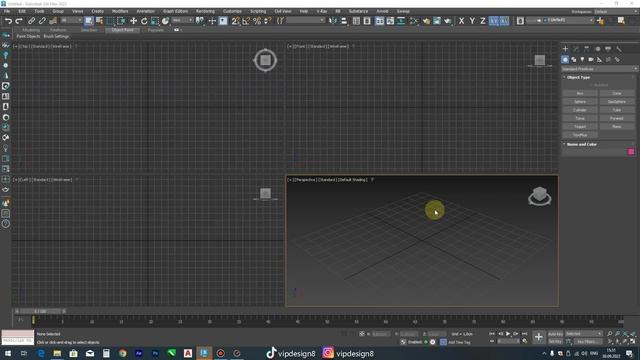Image resolution: width=640 pixels, height=360 pixels.
Task: Undo the last action
Action: (8, 21)
